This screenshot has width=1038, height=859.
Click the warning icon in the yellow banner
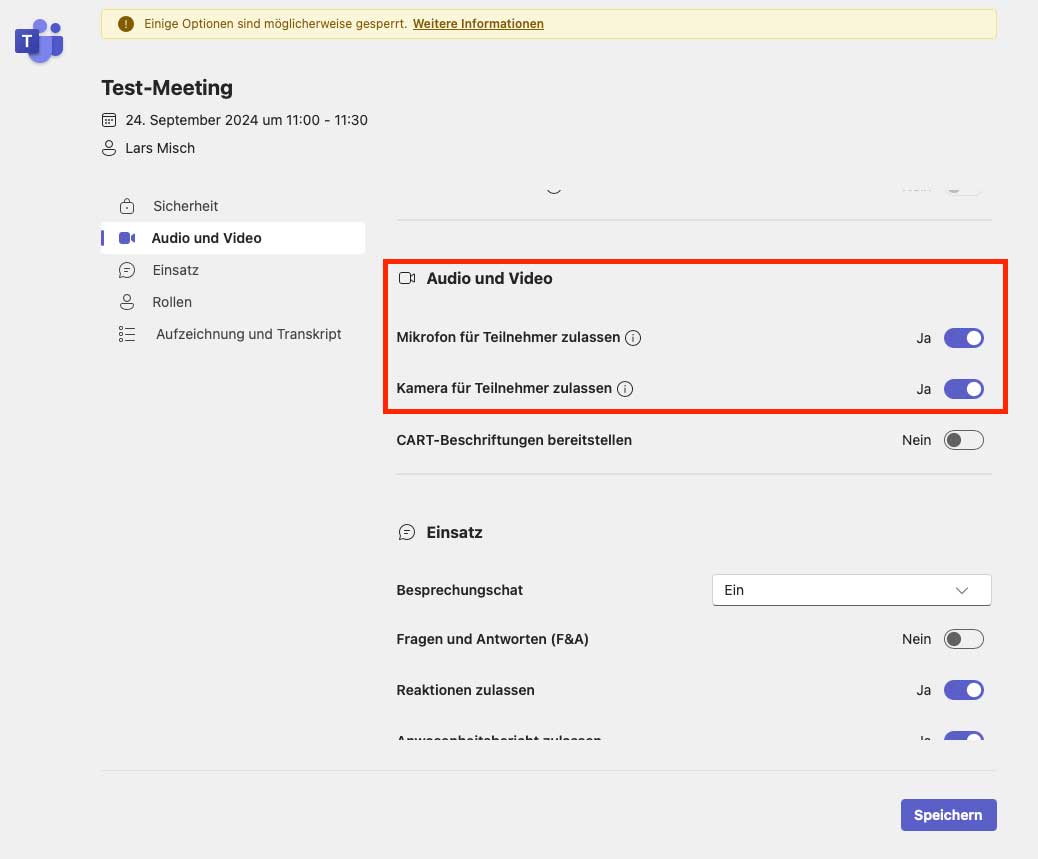[126, 24]
